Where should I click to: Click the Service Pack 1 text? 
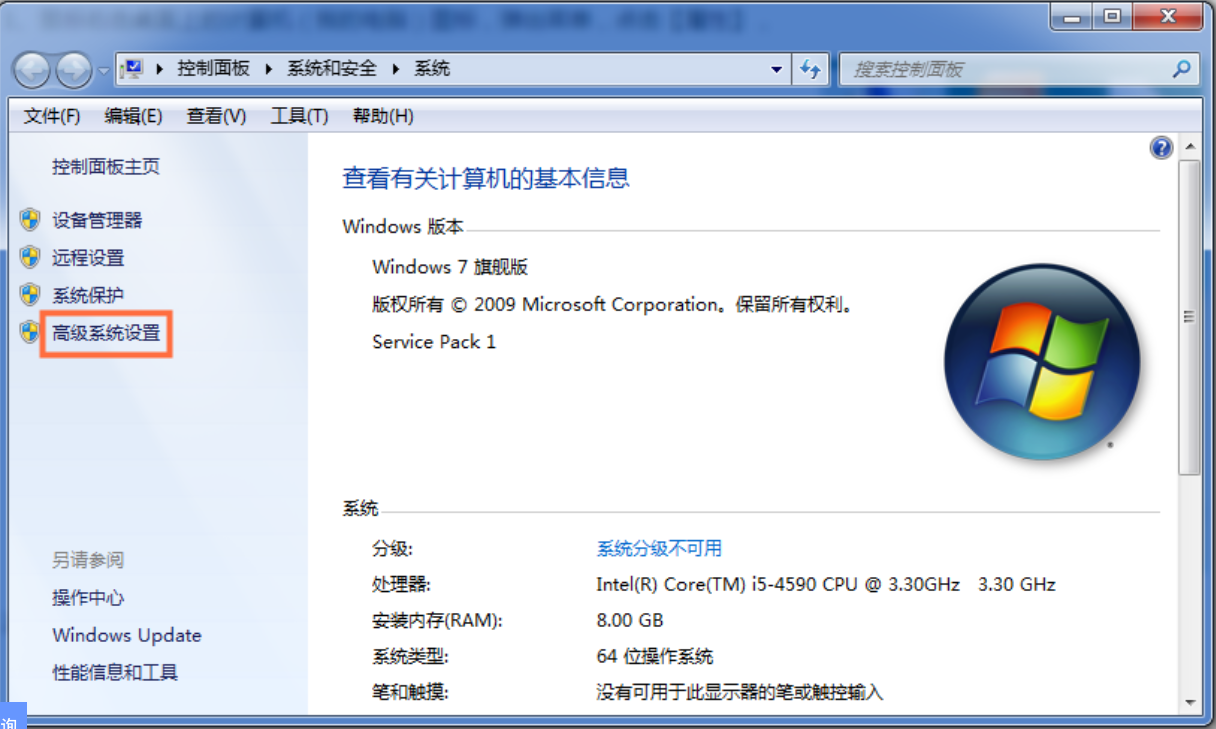pyautogui.click(x=434, y=341)
